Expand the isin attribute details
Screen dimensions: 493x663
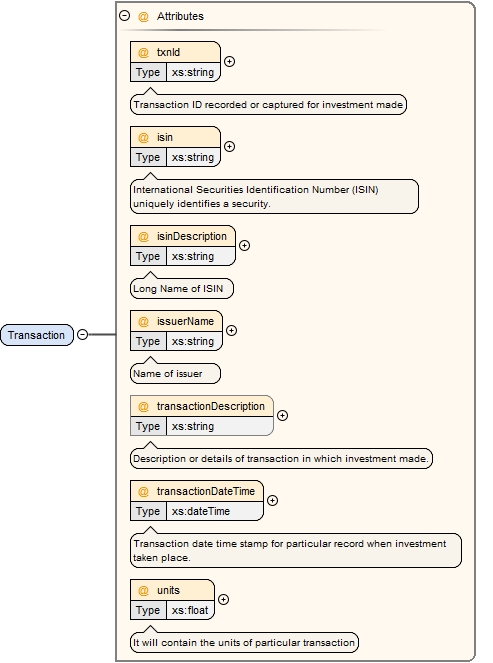pos(229,147)
